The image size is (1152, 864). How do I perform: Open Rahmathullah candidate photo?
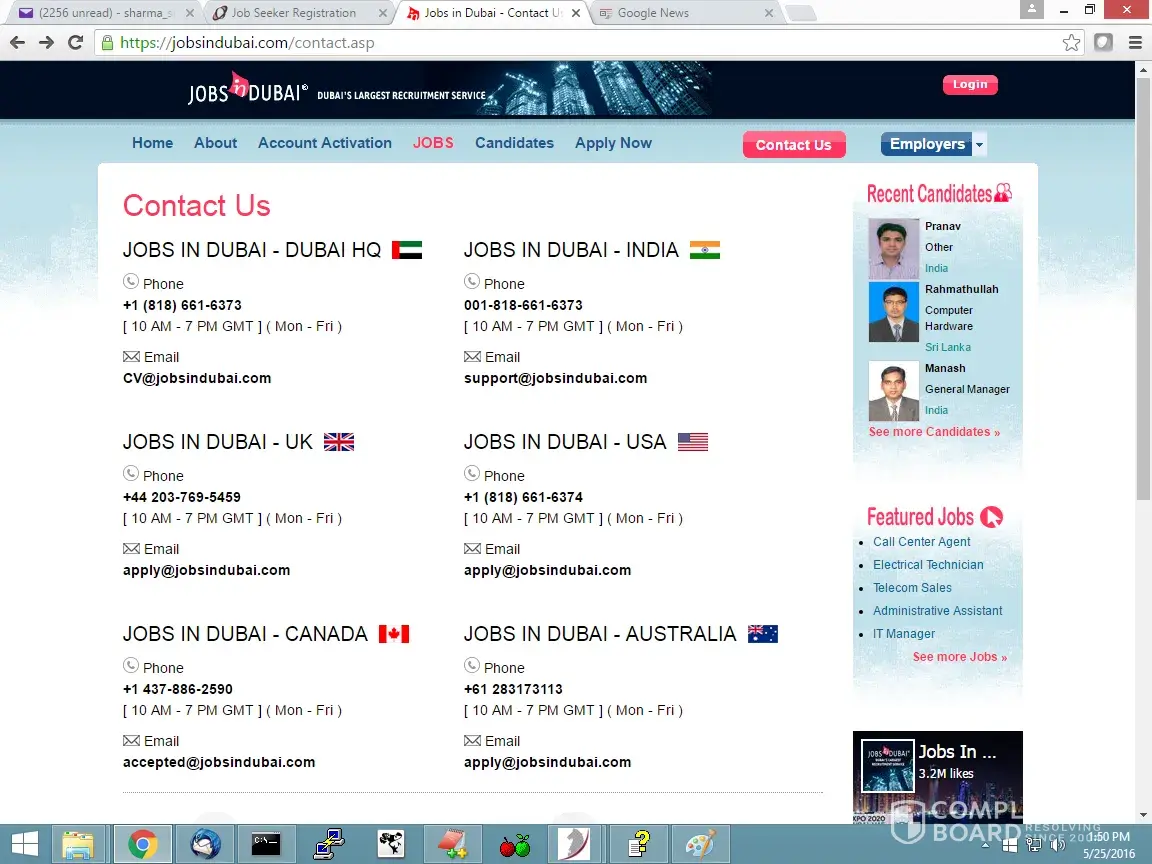coord(893,312)
